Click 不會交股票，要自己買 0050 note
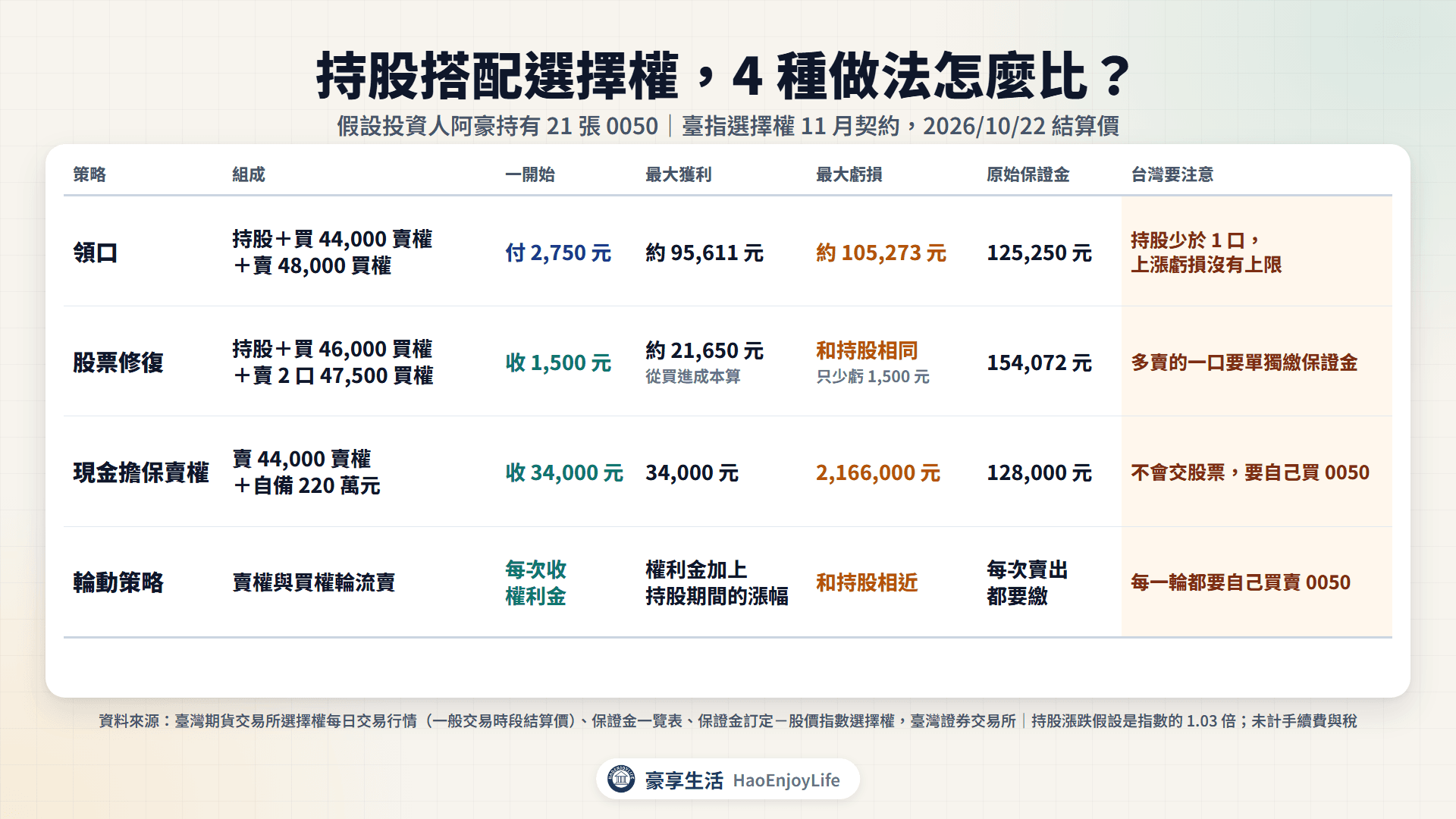This screenshot has width=1456, height=819. (x=1250, y=472)
